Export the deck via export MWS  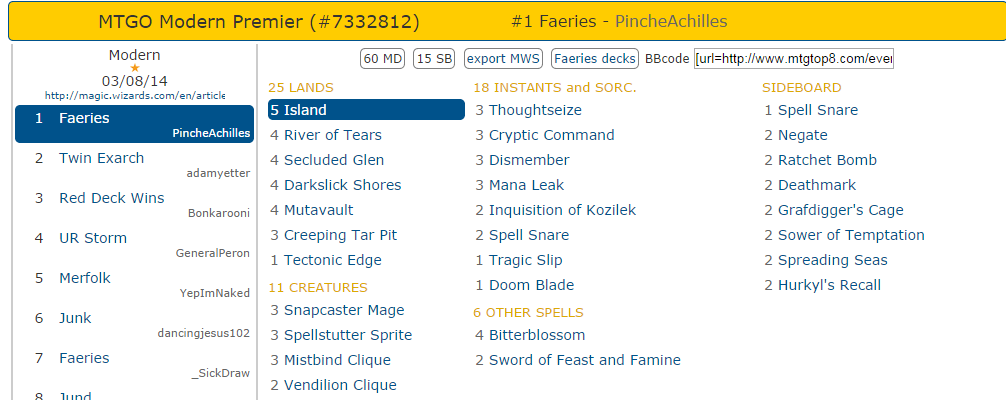point(503,59)
